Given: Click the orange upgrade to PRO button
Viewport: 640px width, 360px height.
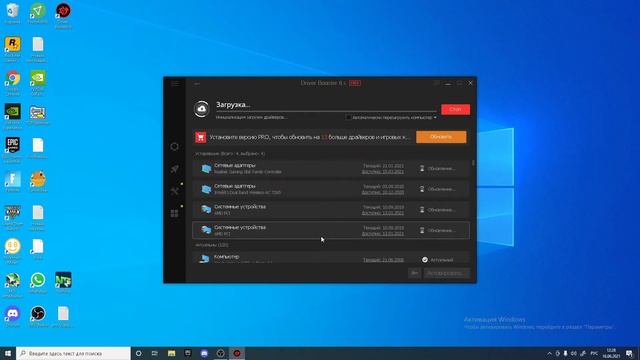Looking at the screenshot, I should click(441, 137).
